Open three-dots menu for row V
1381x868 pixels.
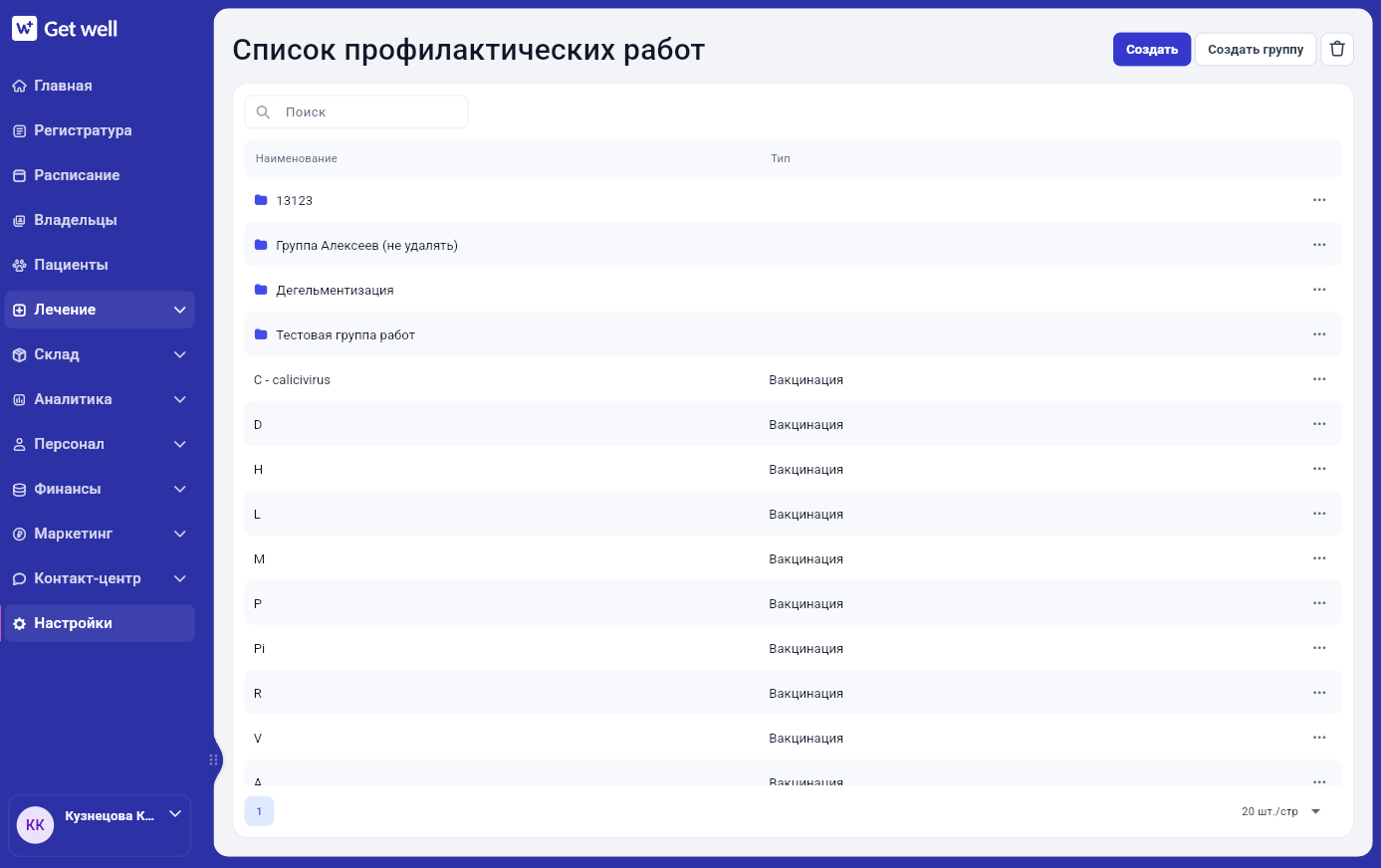pos(1319,738)
